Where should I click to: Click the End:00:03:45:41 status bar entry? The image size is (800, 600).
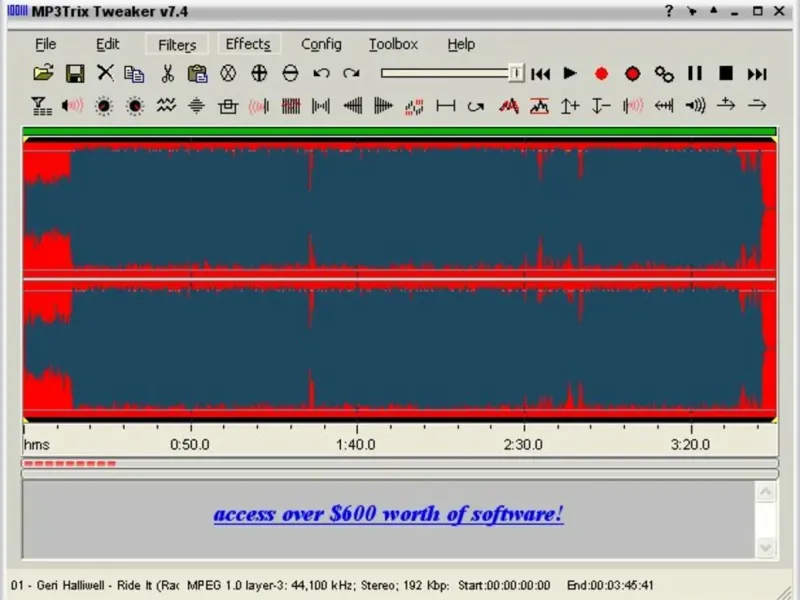click(x=610, y=585)
